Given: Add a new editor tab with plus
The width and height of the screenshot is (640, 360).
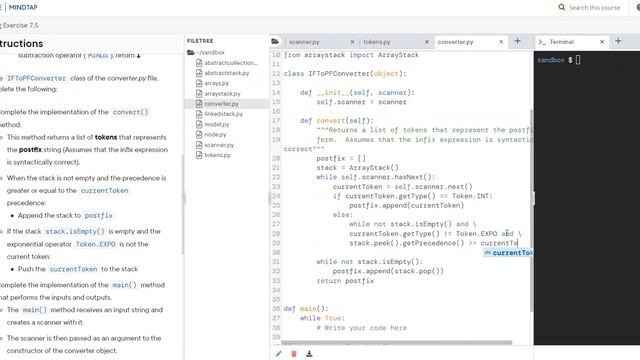Looking at the screenshot, I should 517,41.
